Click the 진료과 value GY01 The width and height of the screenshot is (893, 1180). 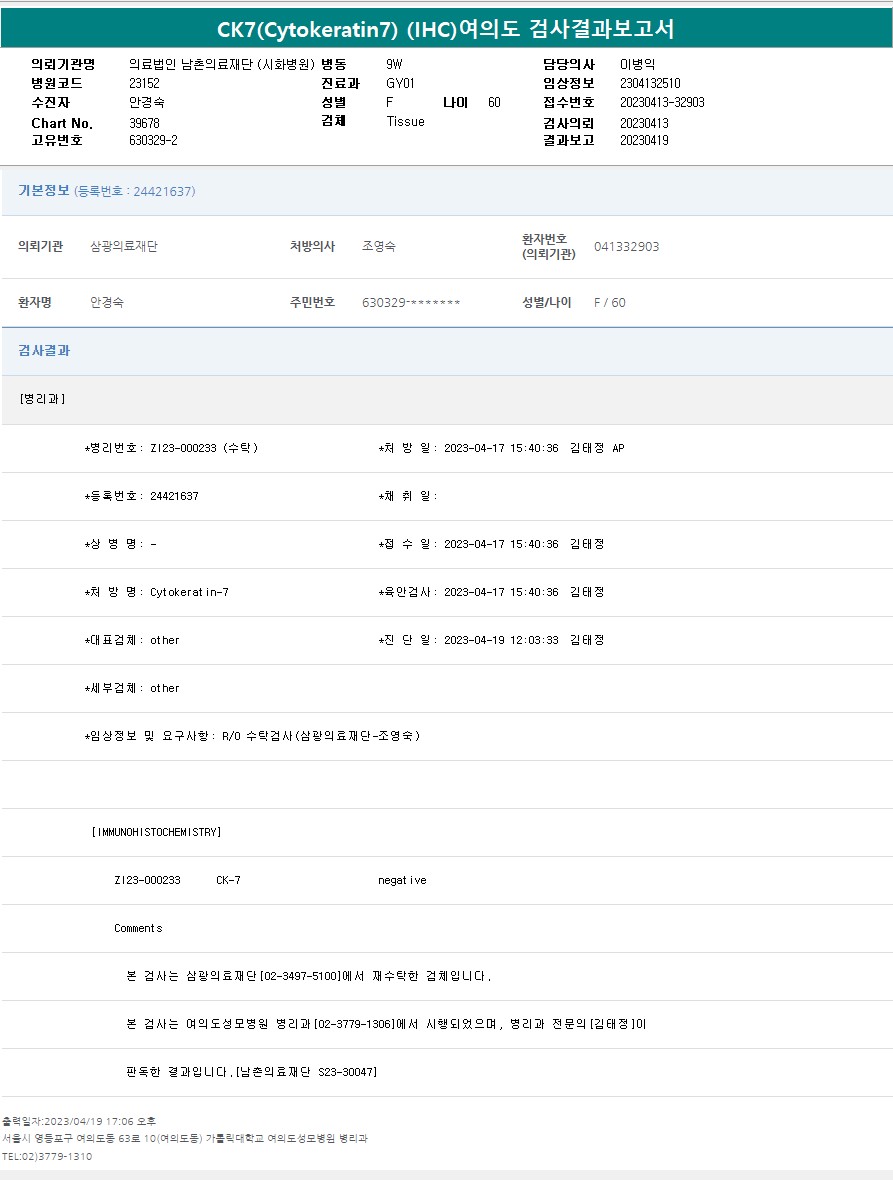point(400,83)
